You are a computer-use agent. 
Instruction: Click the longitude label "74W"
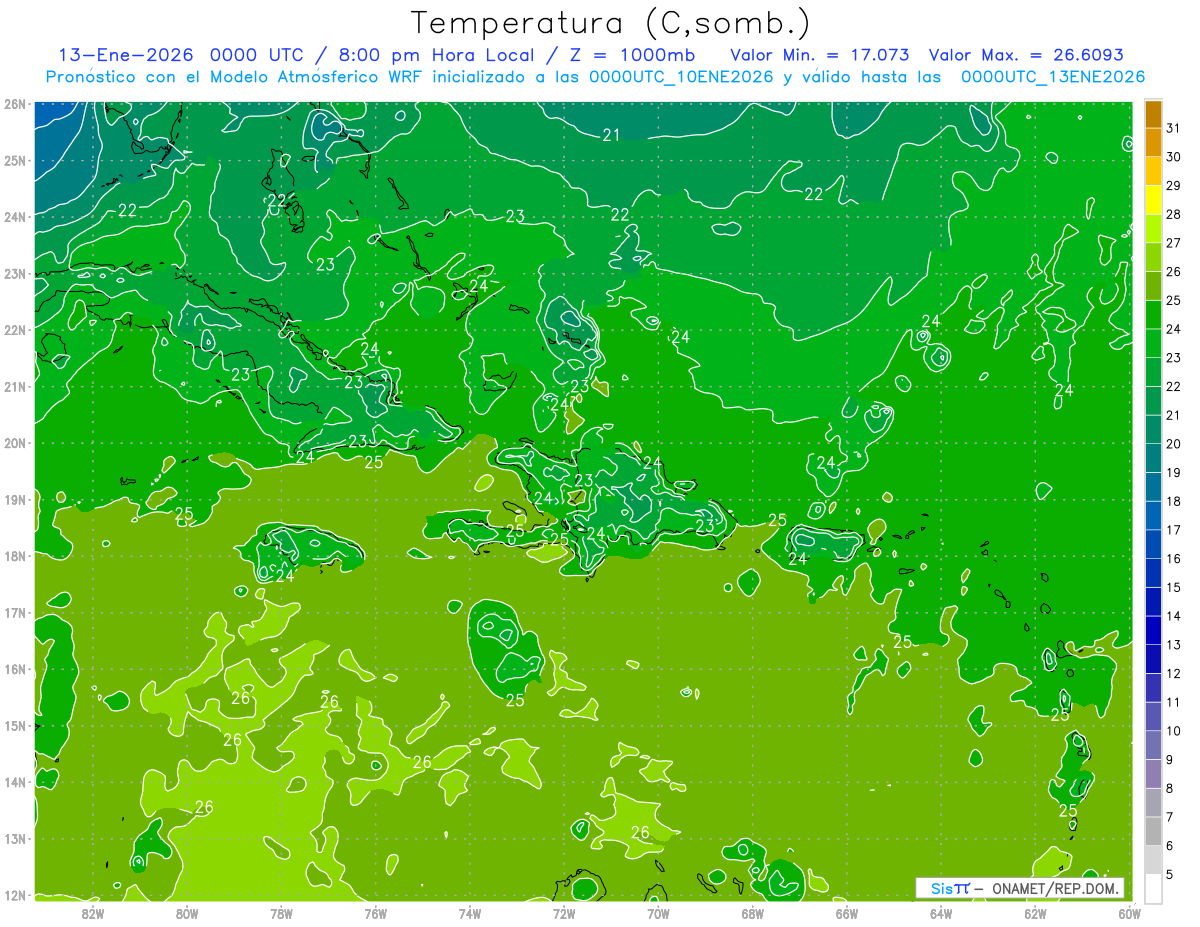[469, 912]
